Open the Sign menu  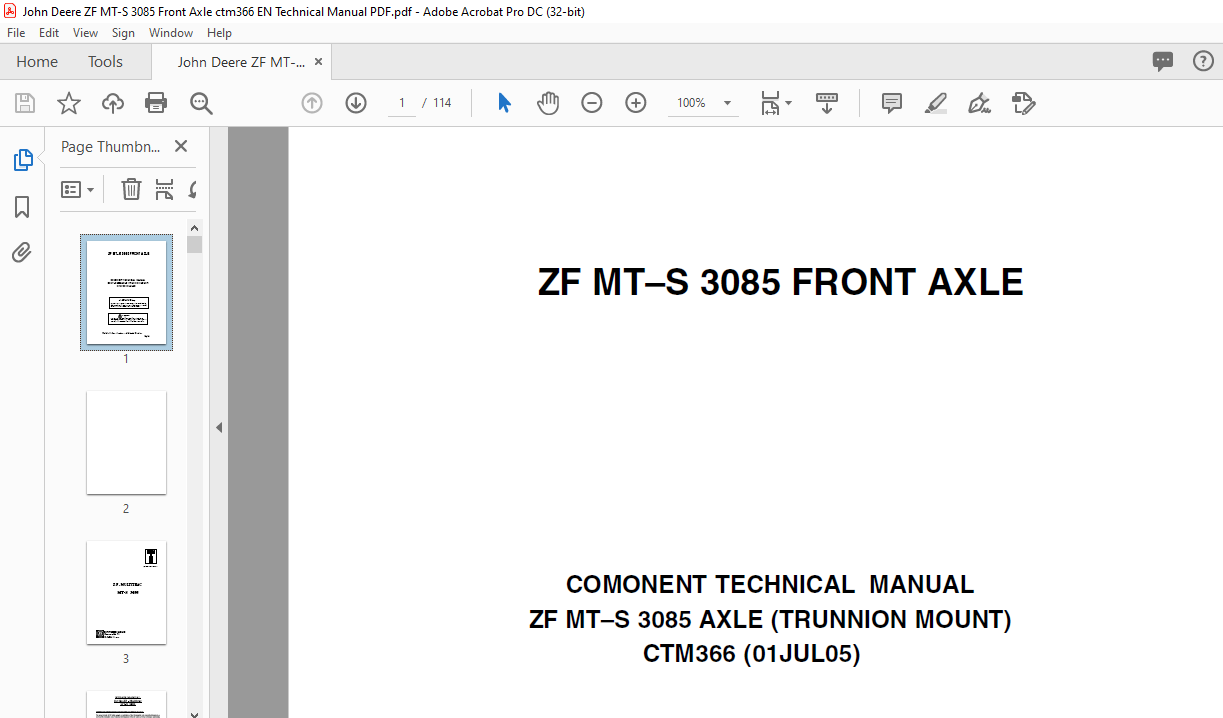click(x=123, y=33)
